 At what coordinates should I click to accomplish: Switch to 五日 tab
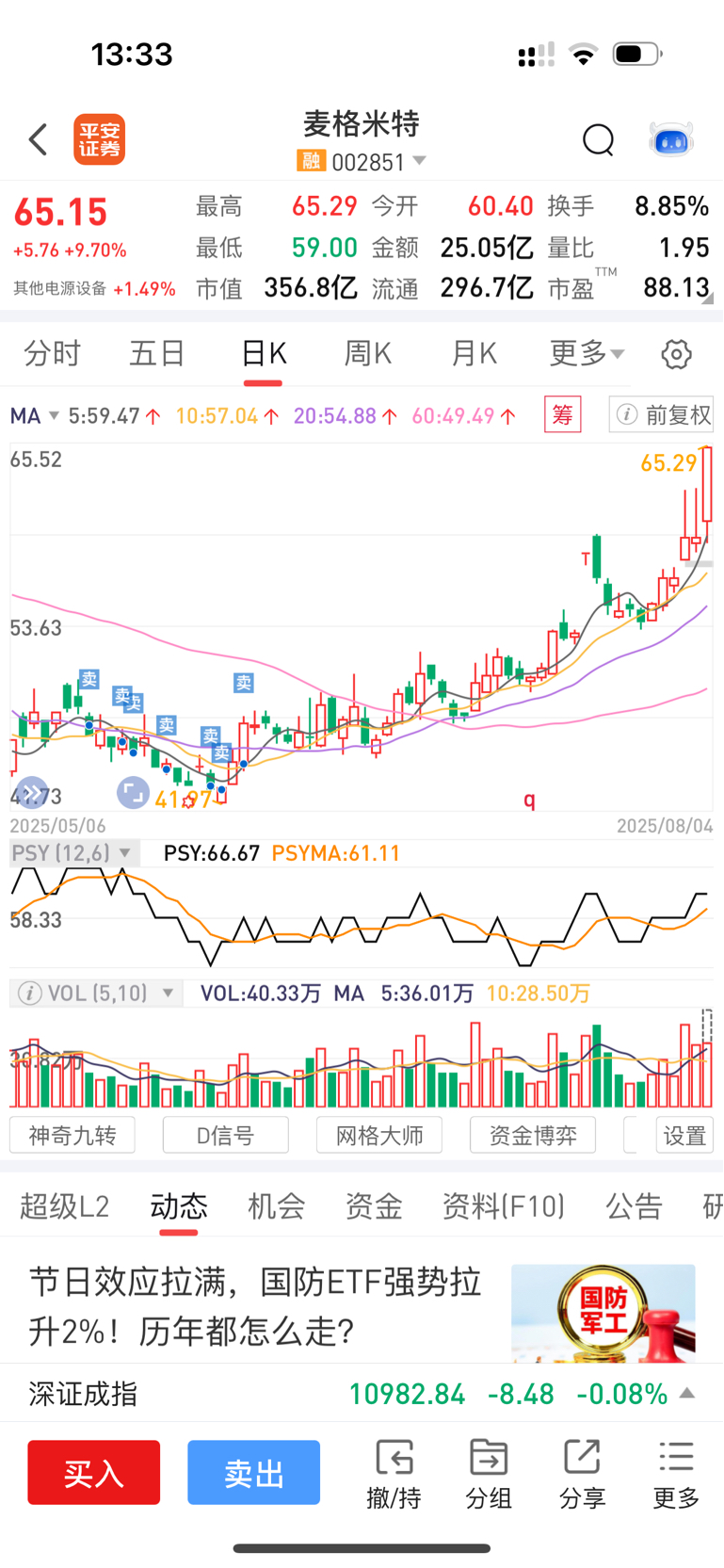coord(156,354)
